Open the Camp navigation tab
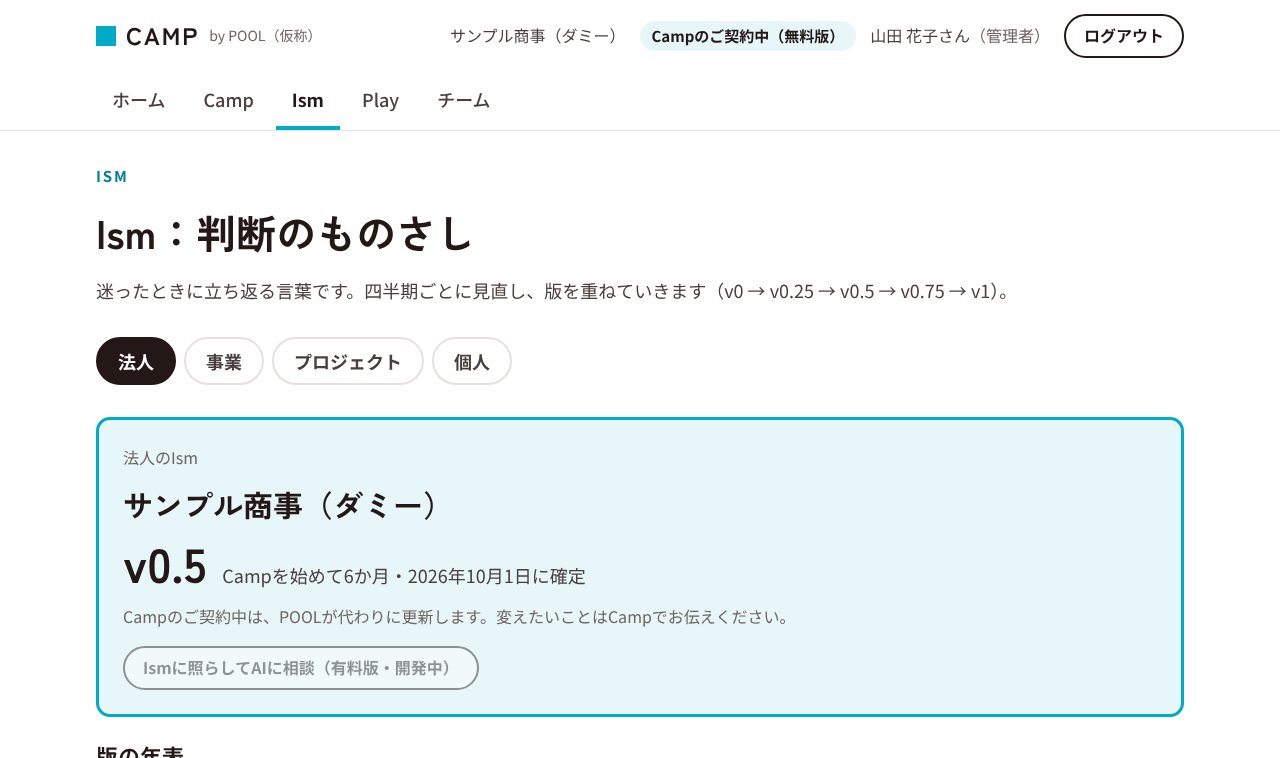The width and height of the screenshot is (1280, 758). (228, 100)
